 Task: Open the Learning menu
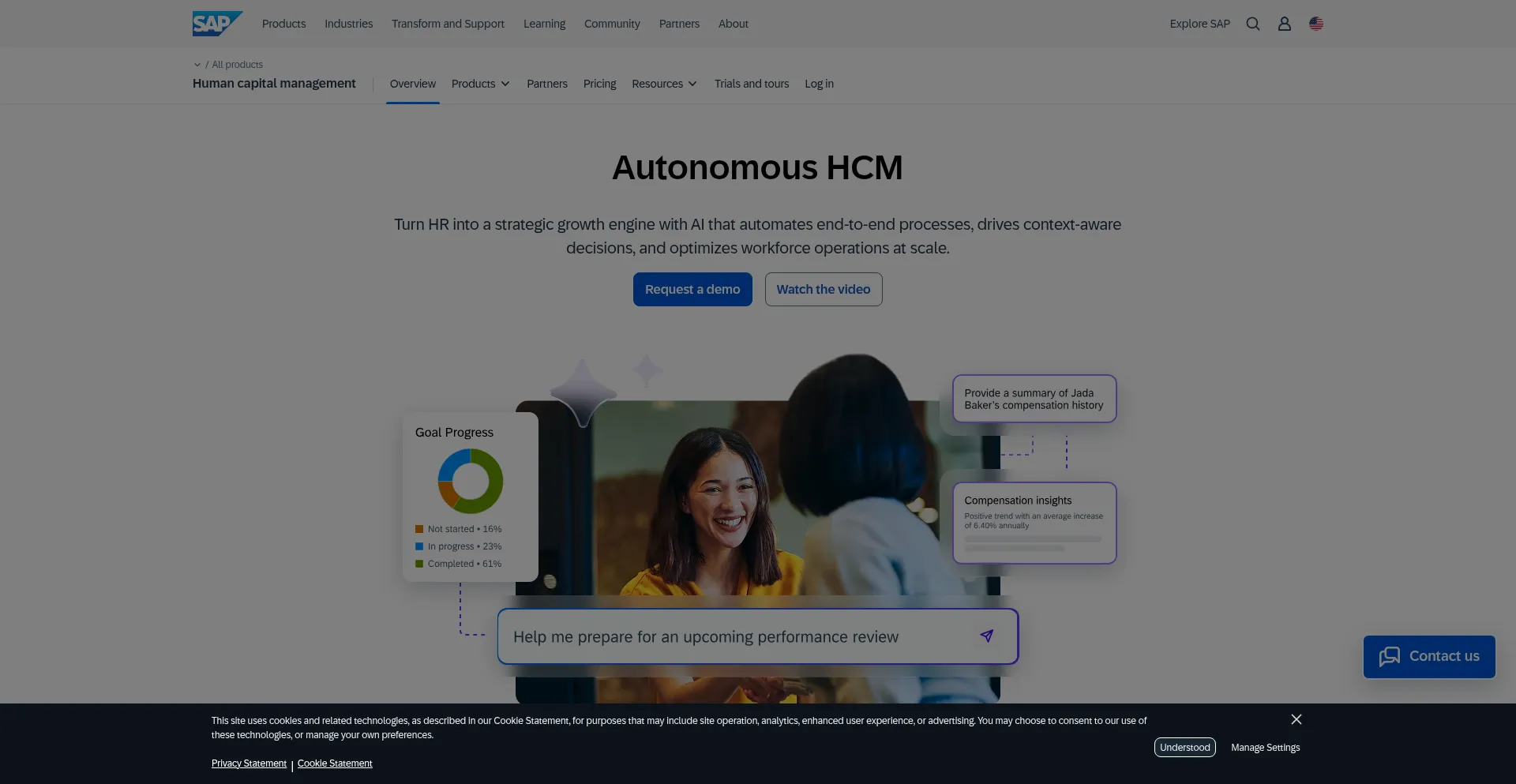click(544, 24)
